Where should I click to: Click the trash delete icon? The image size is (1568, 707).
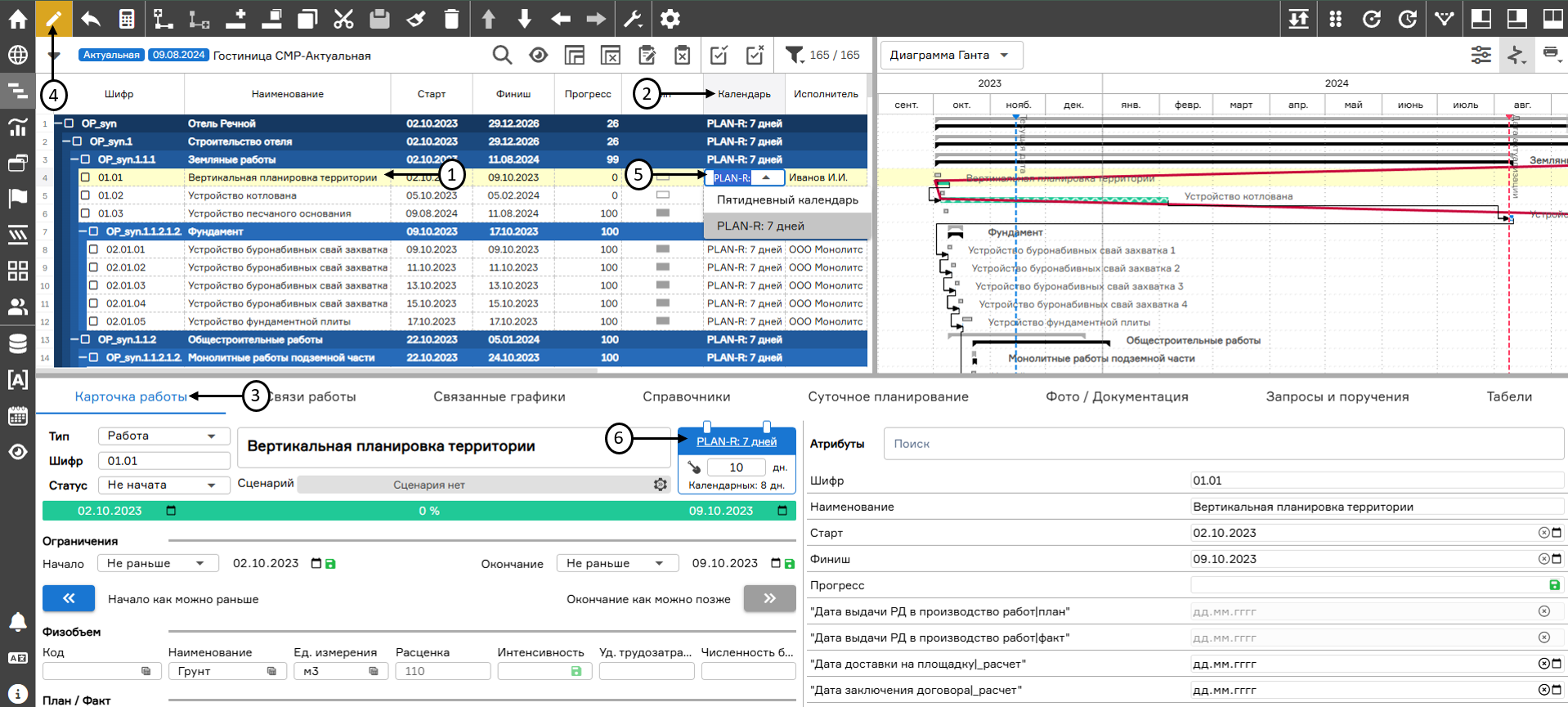coord(451,18)
